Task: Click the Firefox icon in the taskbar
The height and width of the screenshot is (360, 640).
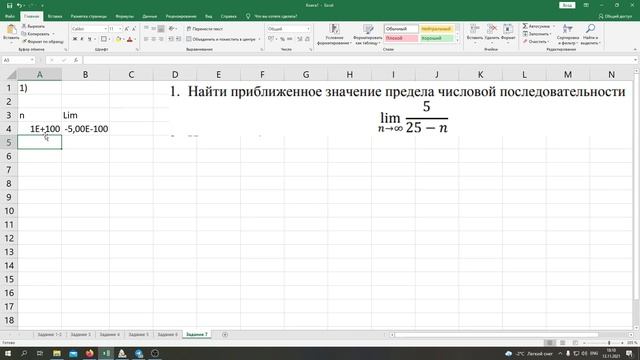Action: point(89,353)
